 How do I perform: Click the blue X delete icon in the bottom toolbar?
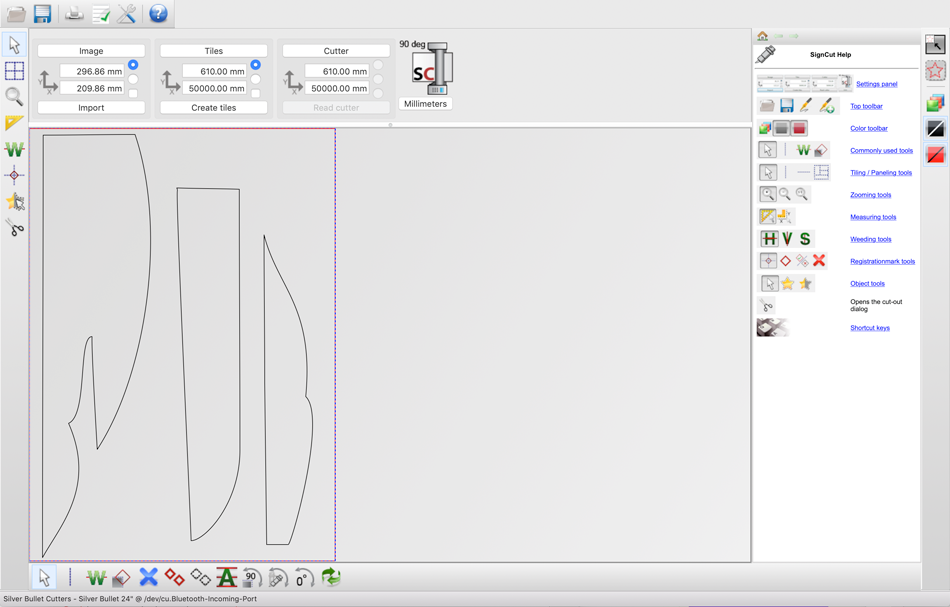pos(148,577)
